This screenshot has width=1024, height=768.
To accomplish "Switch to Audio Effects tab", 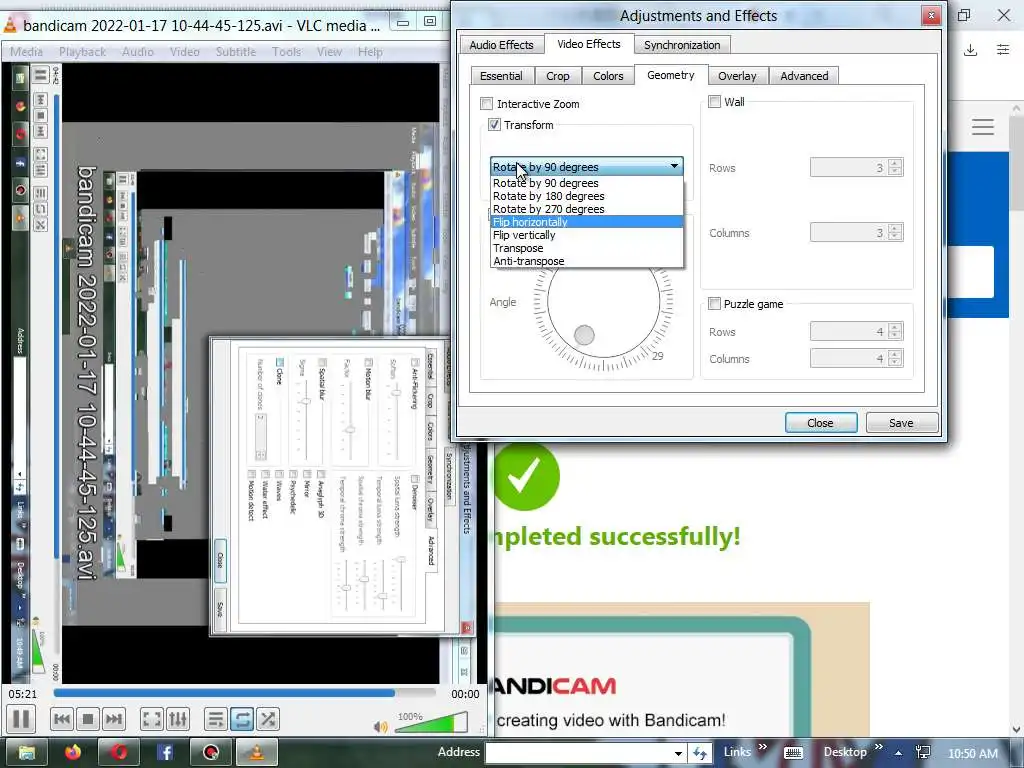I will (x=502, y=44).
